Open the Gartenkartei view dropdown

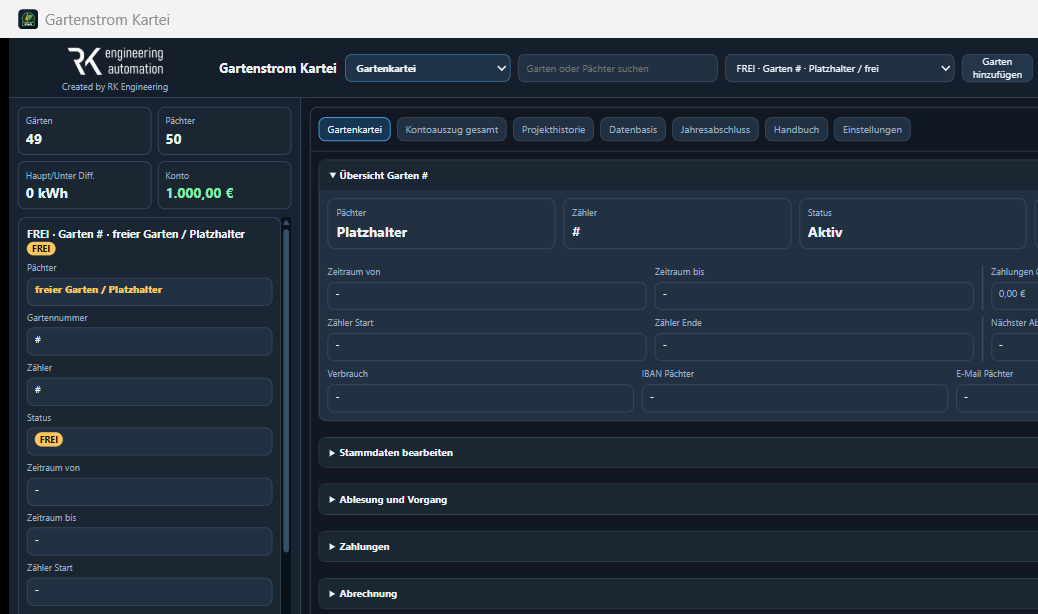tap(428, 68)
